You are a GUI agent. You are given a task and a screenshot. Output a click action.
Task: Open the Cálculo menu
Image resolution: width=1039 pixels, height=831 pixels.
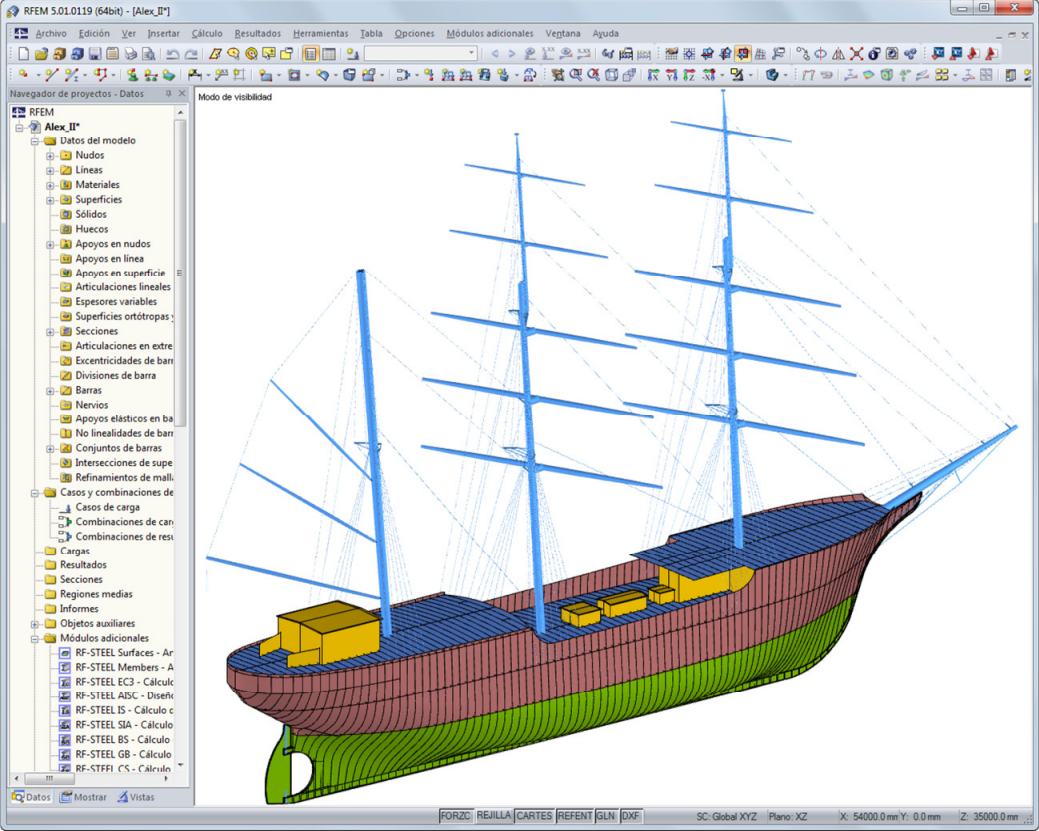click(x=206, y=33)
